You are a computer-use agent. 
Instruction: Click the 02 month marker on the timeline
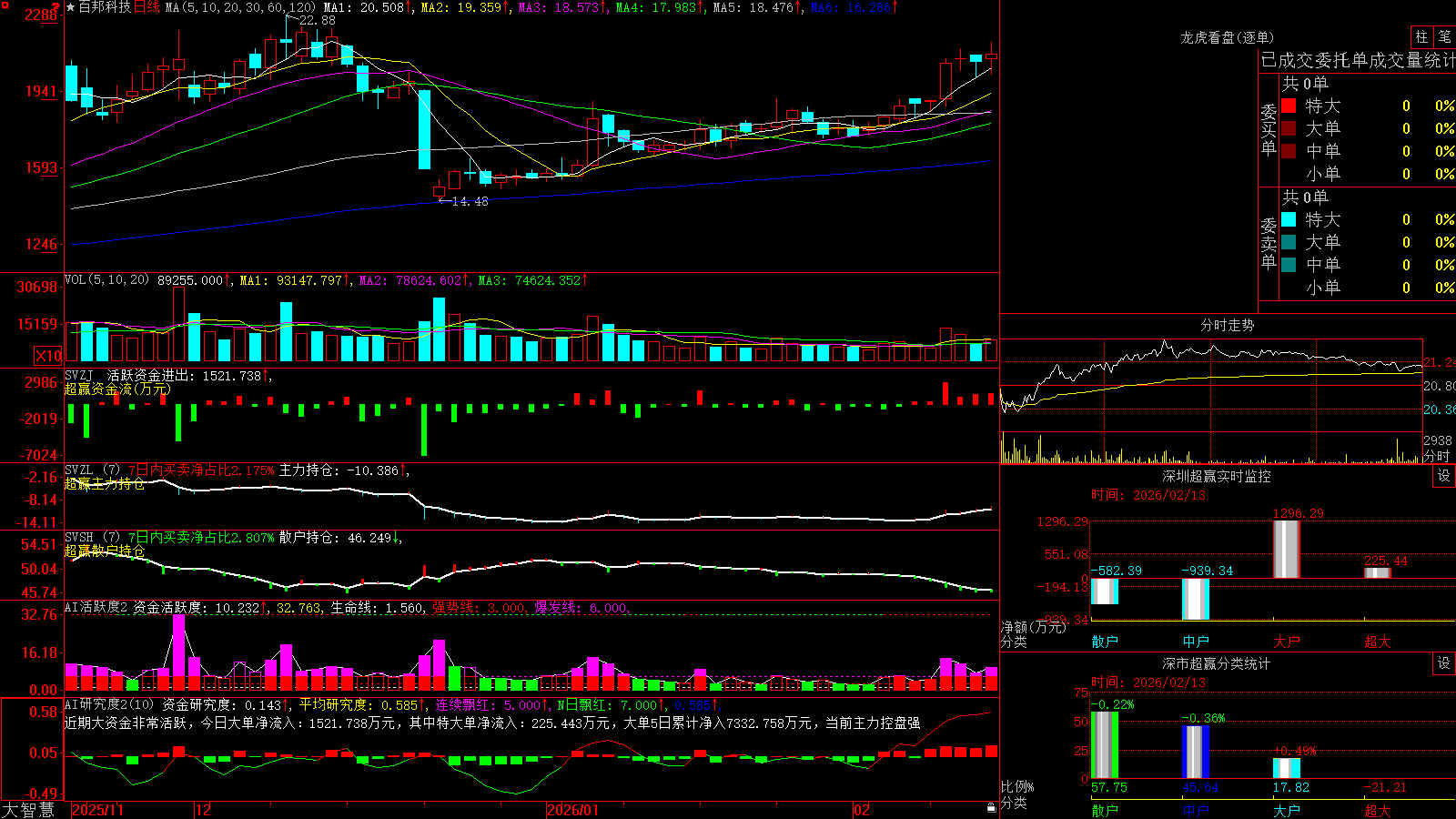click(862, 810)
